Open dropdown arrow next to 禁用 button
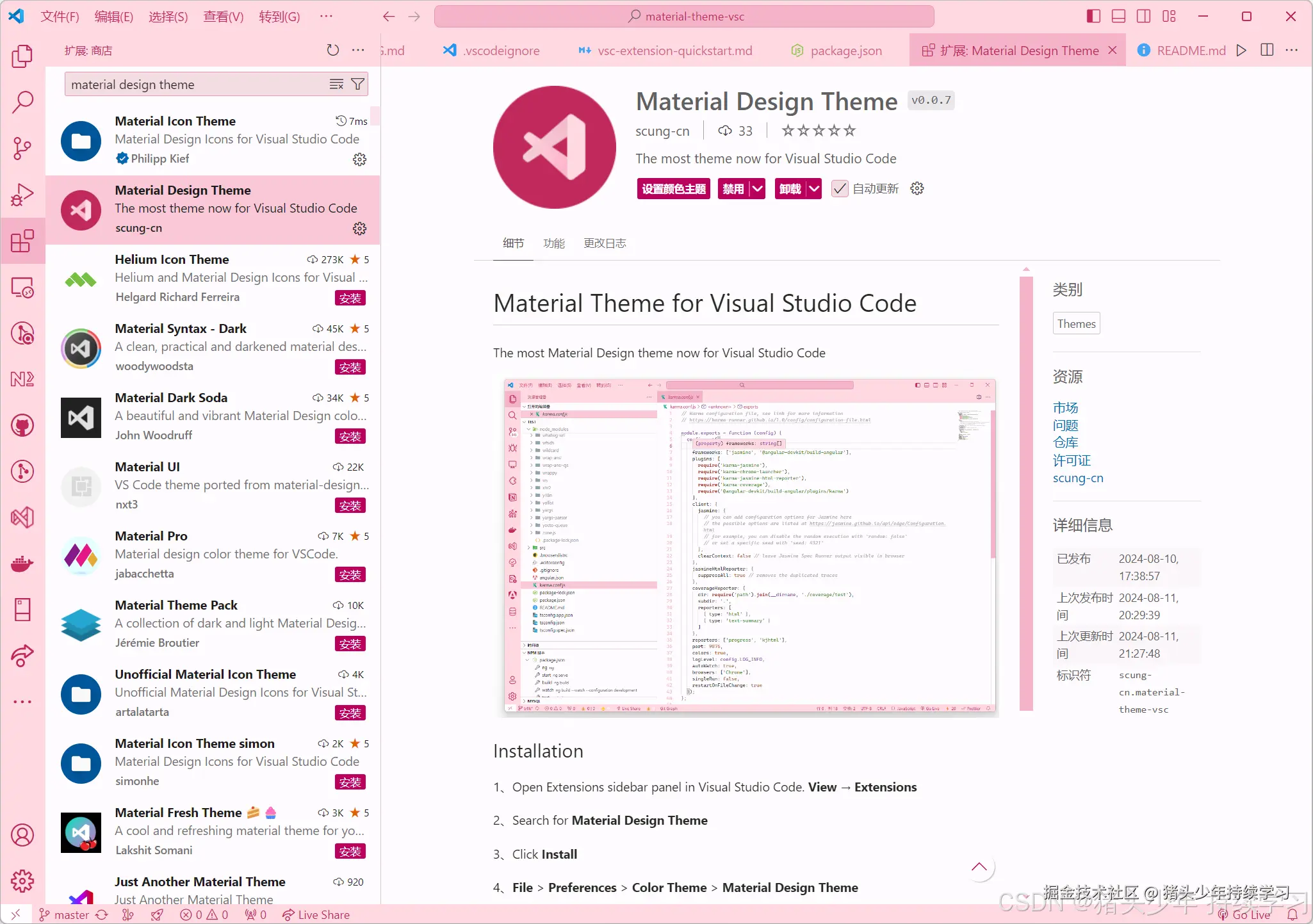Screen dimensions: 1313x924 click(x=758, y=189)
